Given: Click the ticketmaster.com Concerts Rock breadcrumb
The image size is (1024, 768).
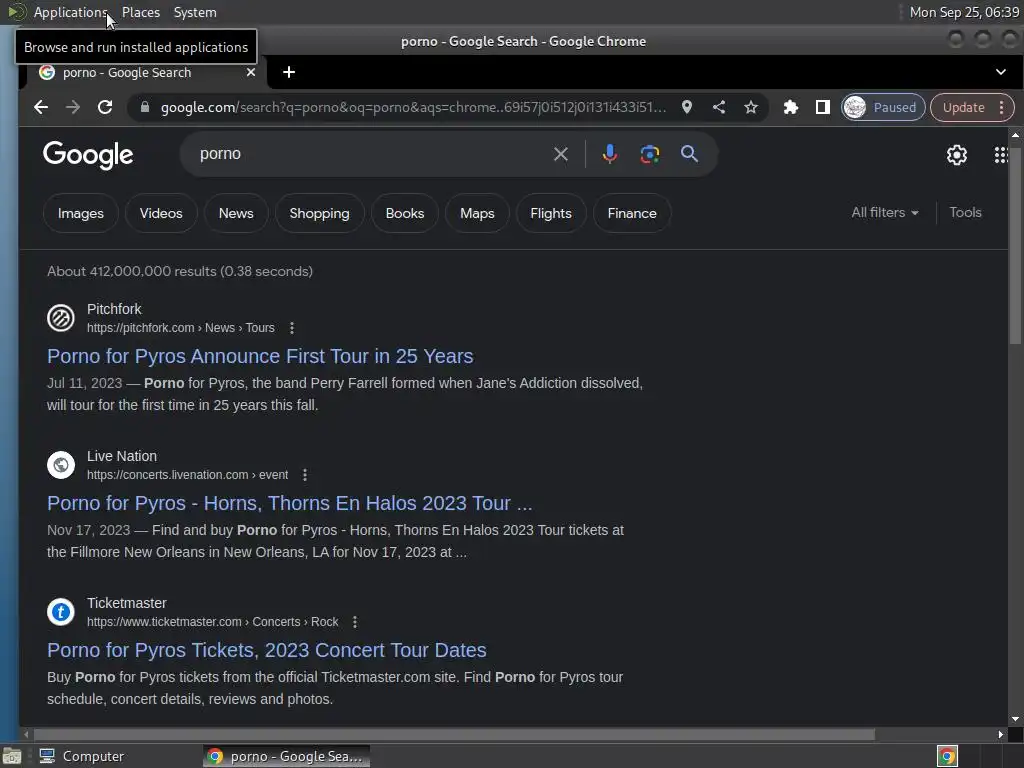Looking at the screenshot, I should [x=212, y=622].
